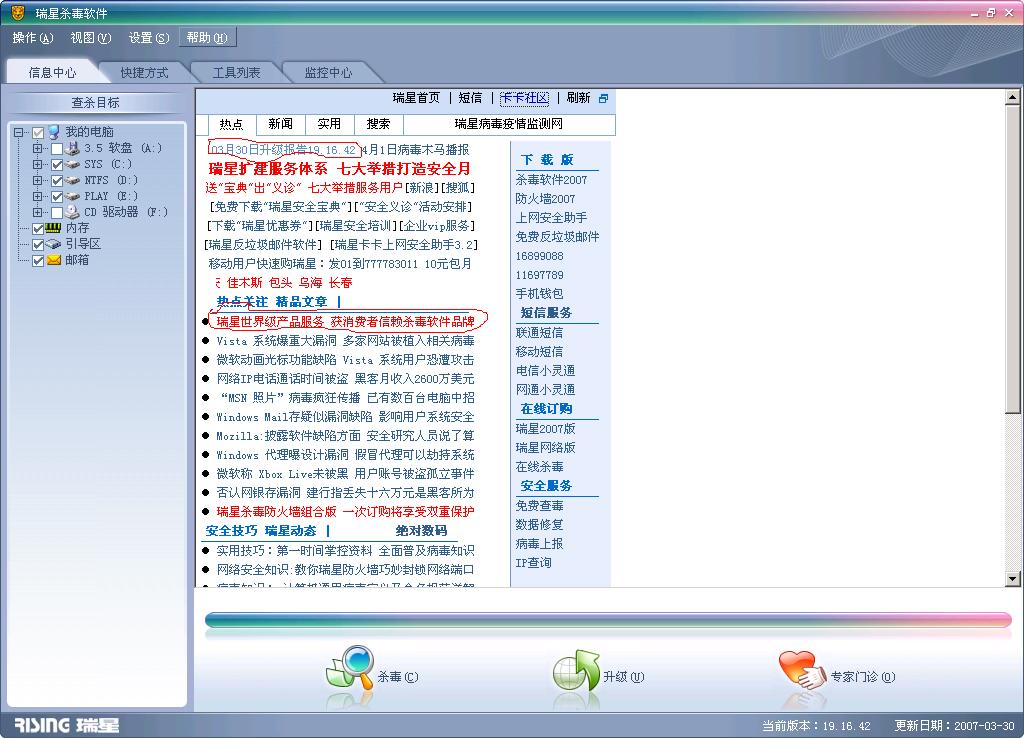Open the 新闻 web tab

[x=280, y=124]
